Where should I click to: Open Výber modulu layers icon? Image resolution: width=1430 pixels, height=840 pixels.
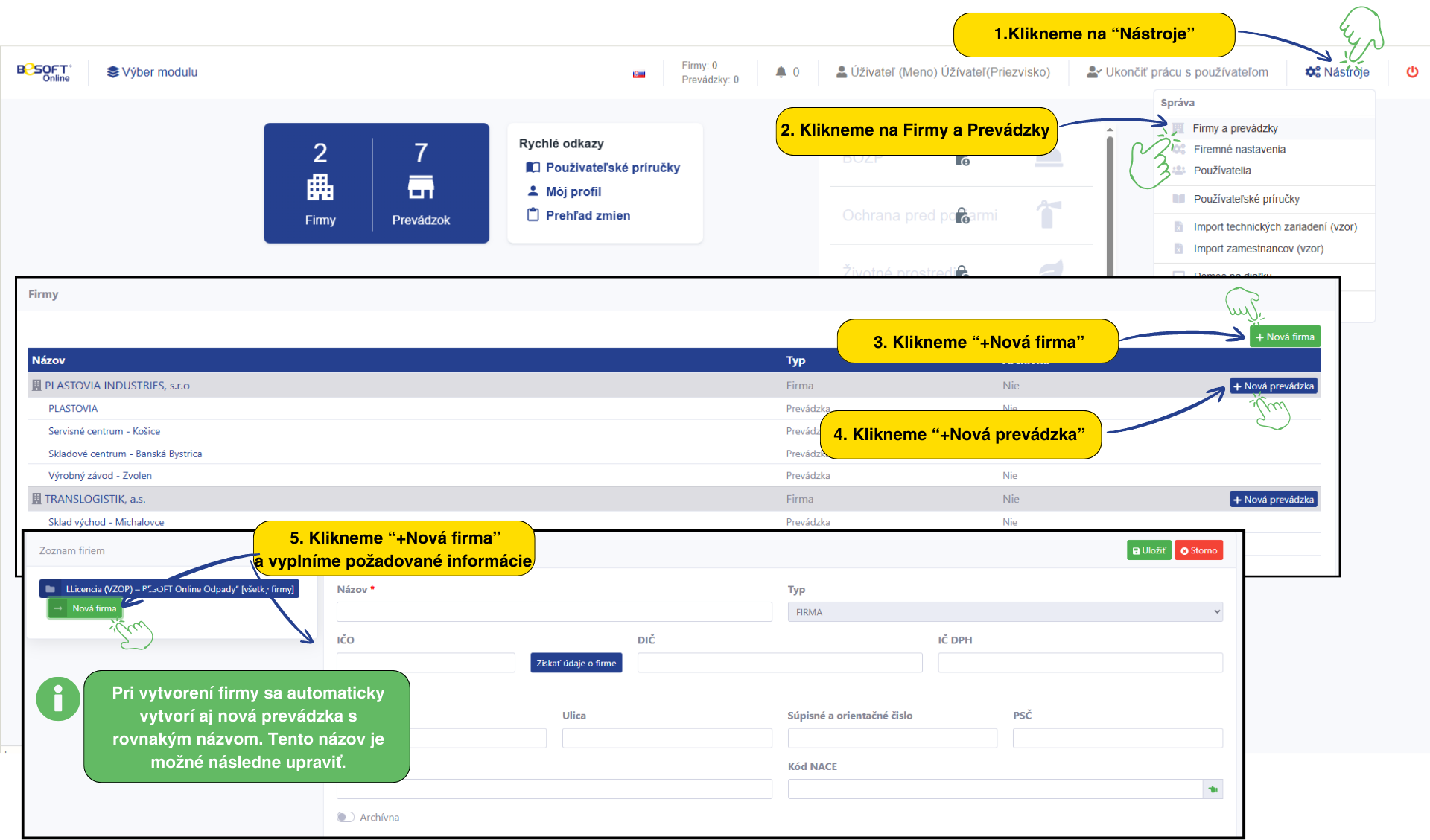(112, 72)
